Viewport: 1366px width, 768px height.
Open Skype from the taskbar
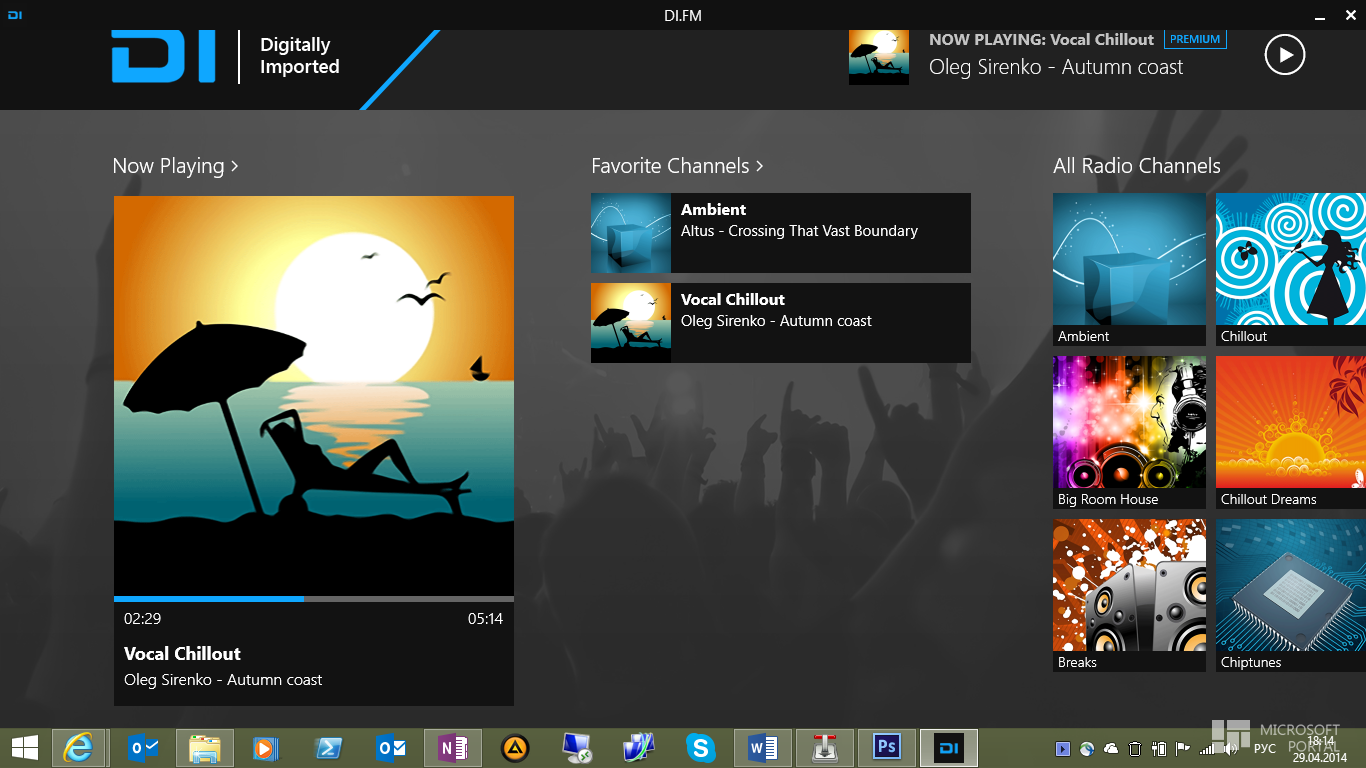701,748
